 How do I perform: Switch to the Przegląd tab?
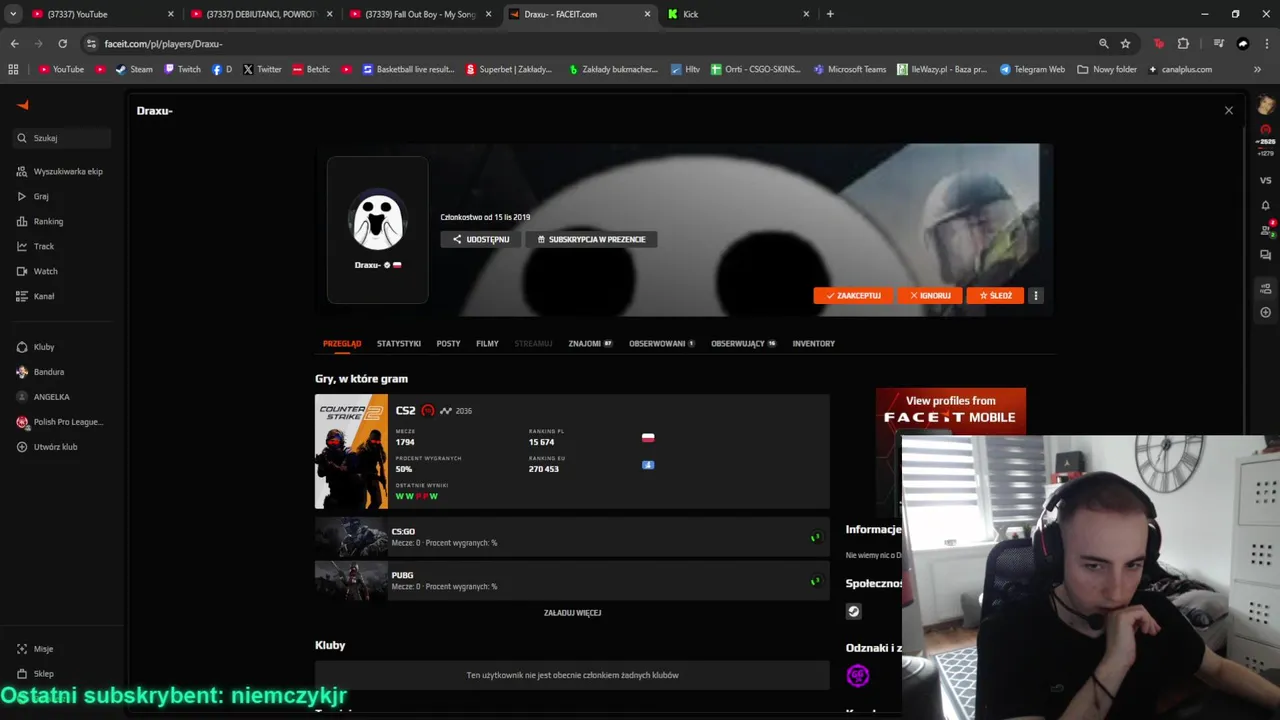click(342, 344)
